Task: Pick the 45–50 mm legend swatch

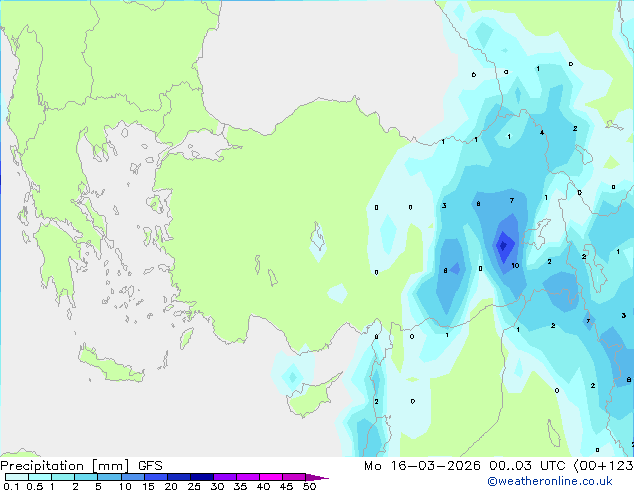Action: (294, 477)
